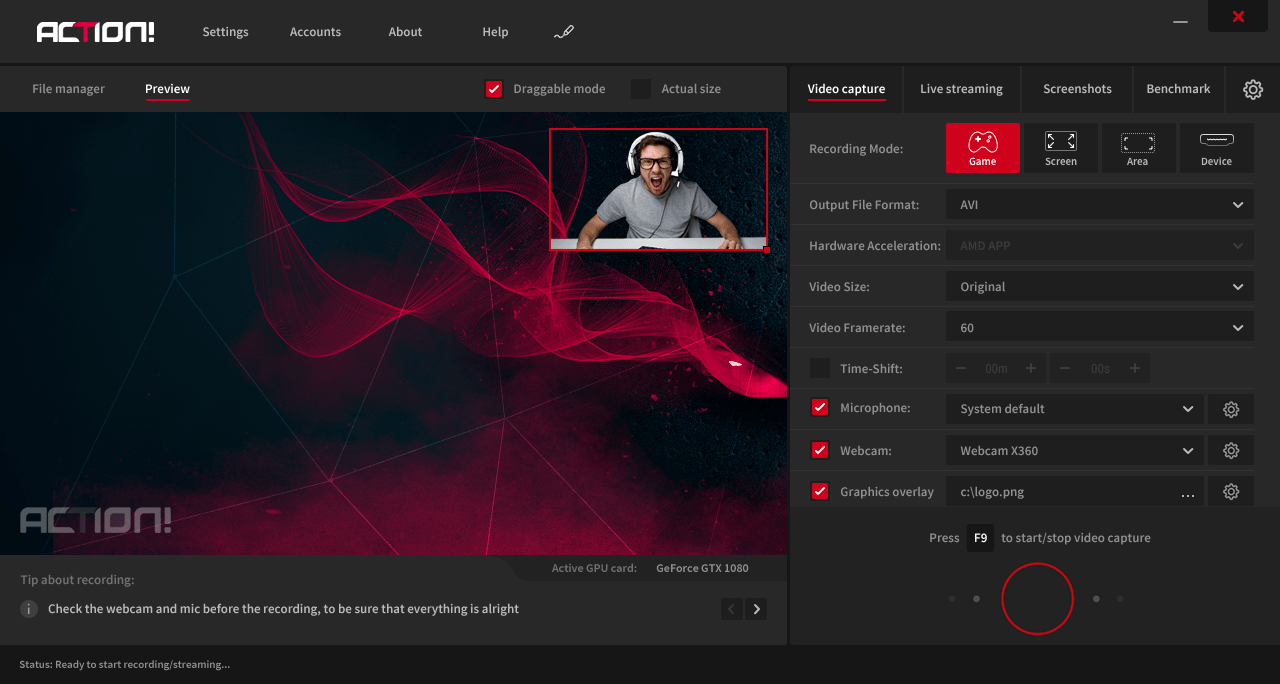Uncheck Webcam recording
Viewport: 1280px width, 684px height.
click(820, 450)
